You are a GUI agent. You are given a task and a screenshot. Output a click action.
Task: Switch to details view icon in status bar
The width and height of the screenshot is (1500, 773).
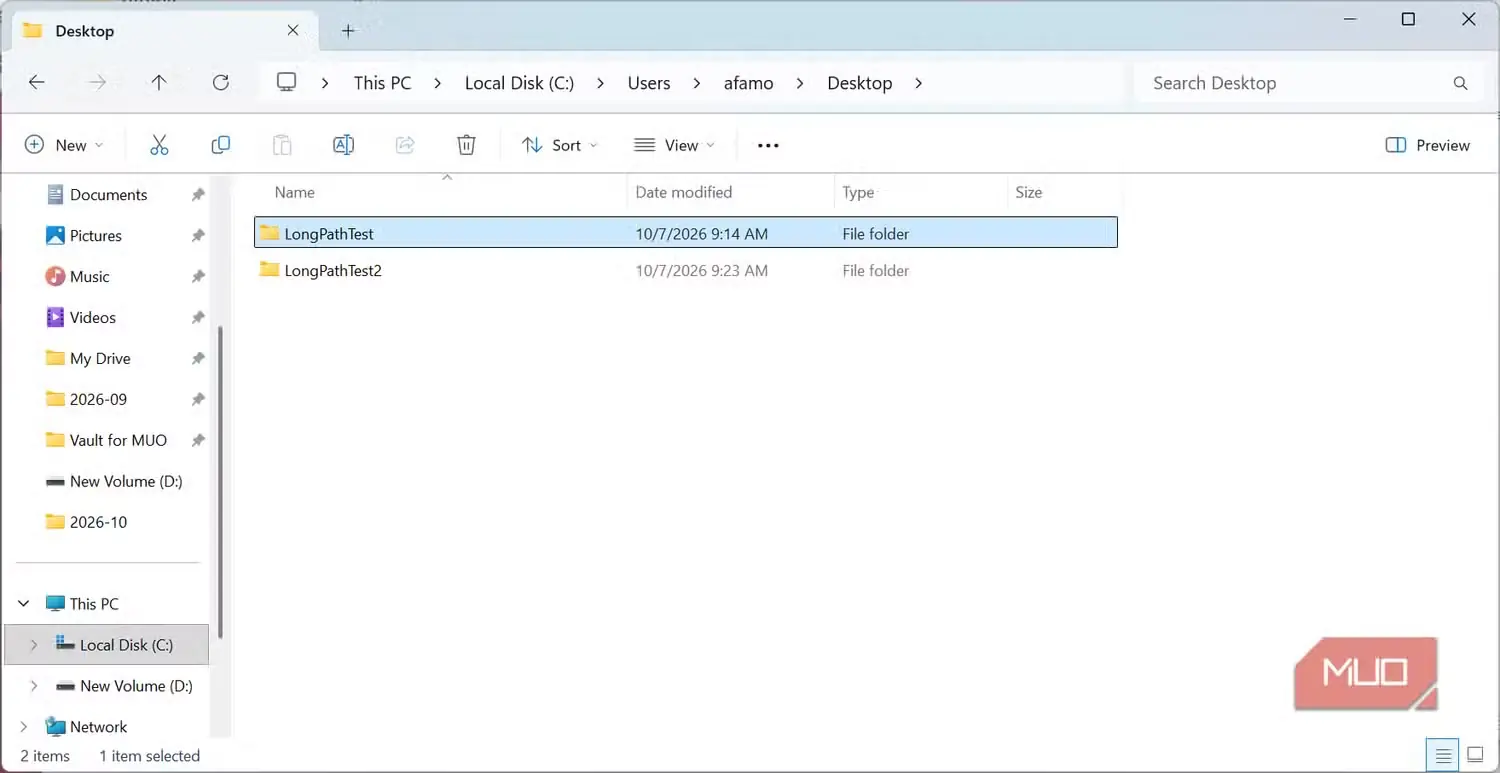click(1442, 754)
